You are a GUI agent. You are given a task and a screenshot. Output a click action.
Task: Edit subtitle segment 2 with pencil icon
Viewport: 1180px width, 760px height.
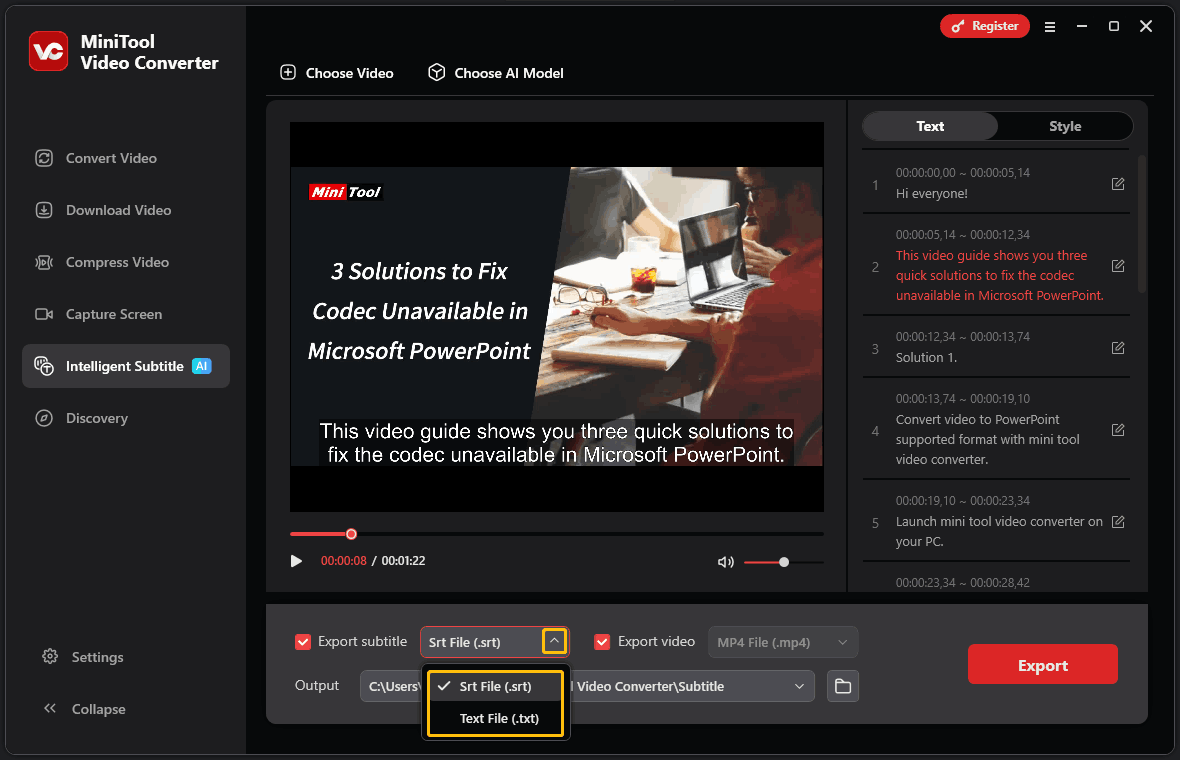pos(1117,266)
